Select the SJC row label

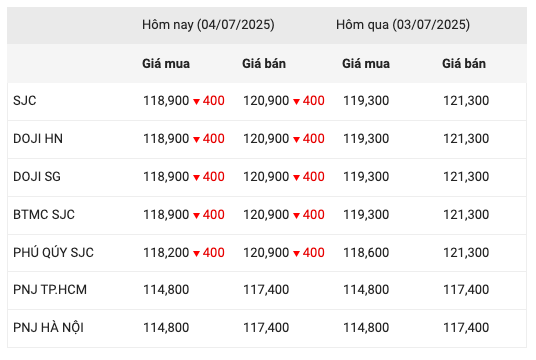25,101
